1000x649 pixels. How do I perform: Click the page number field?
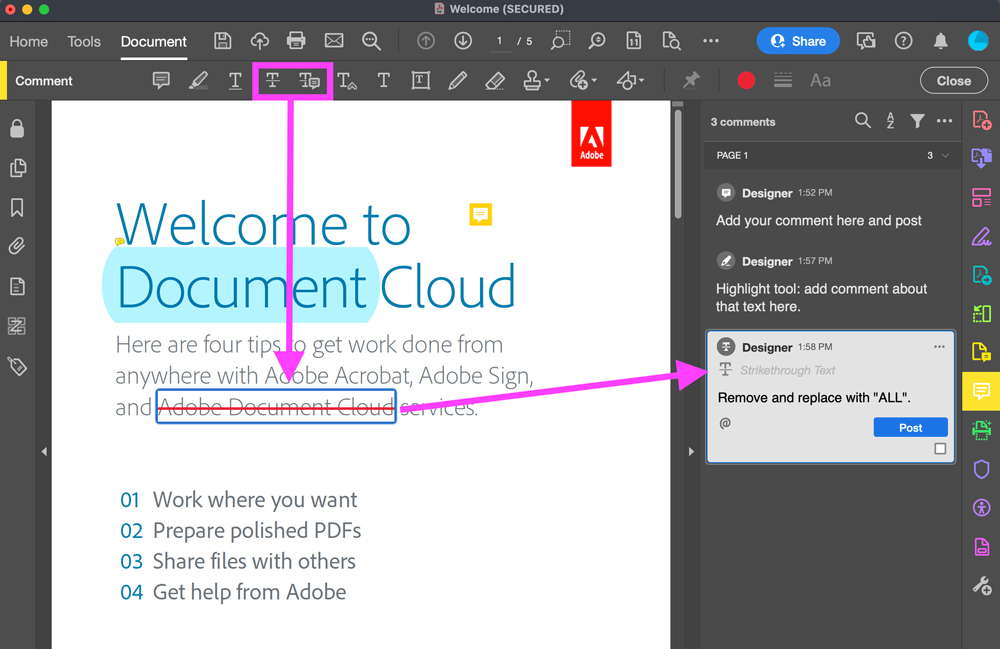click(x=499, y=41)
